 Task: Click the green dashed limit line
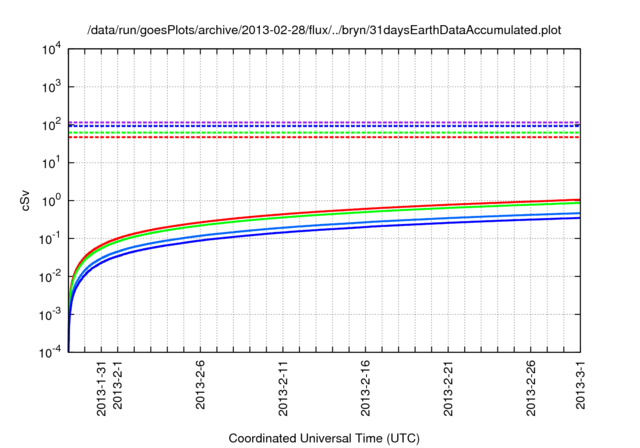click(x=324, y=133)
